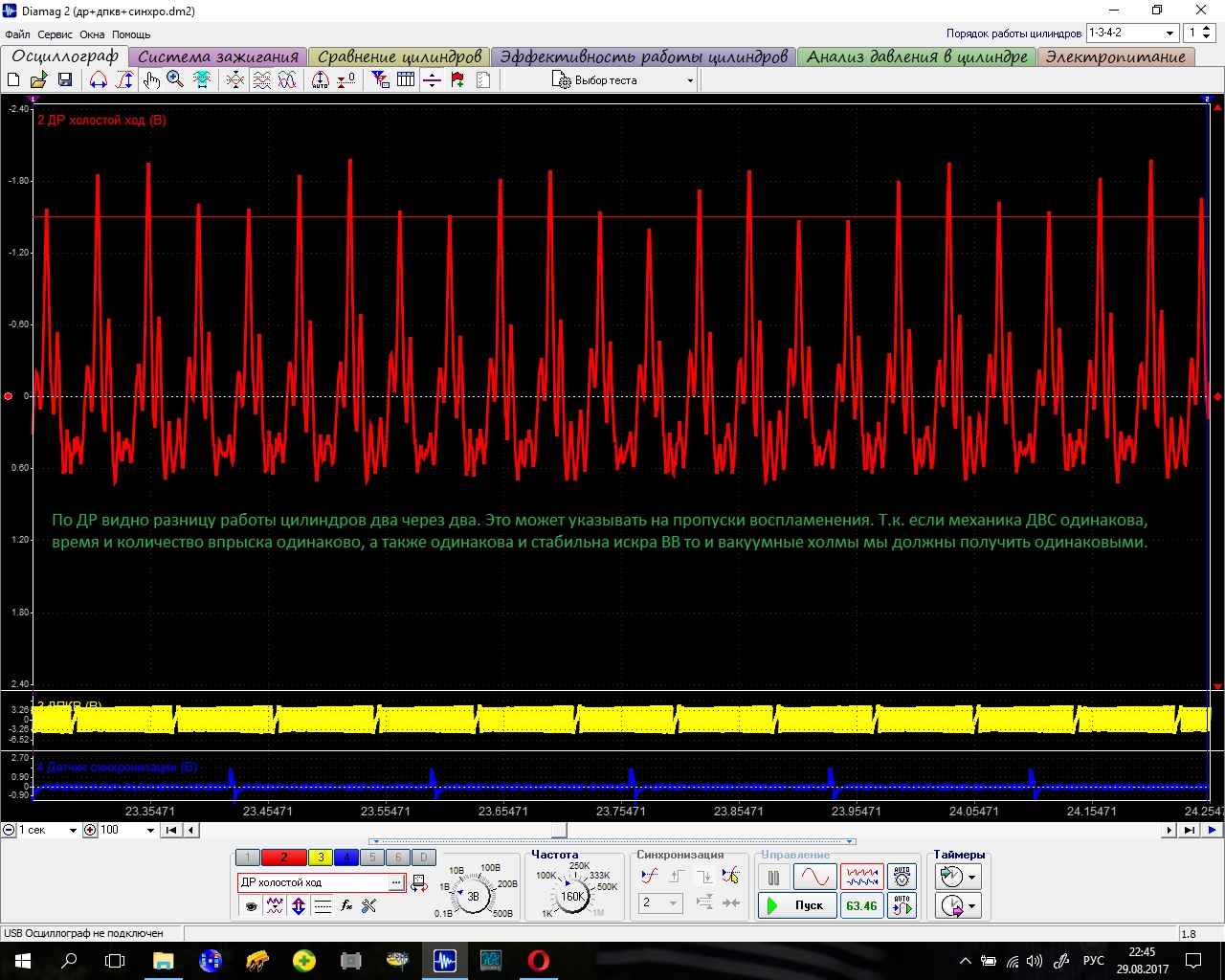
Task: Adjust the voltage range 3В knob
Action: pos(472,897)
